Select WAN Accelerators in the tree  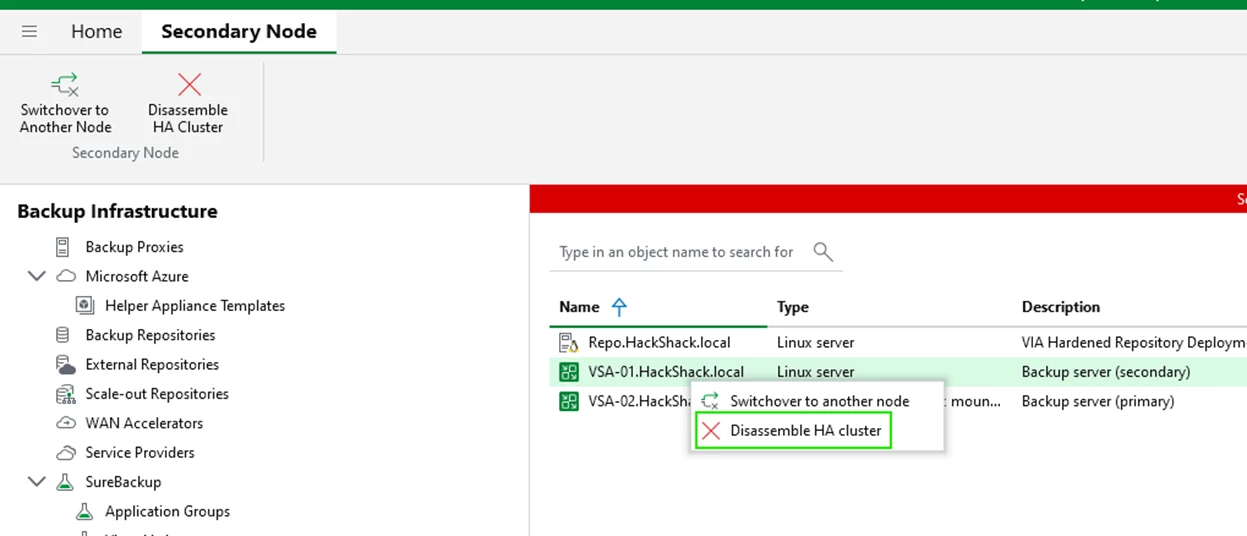click(x=144, y=423)
